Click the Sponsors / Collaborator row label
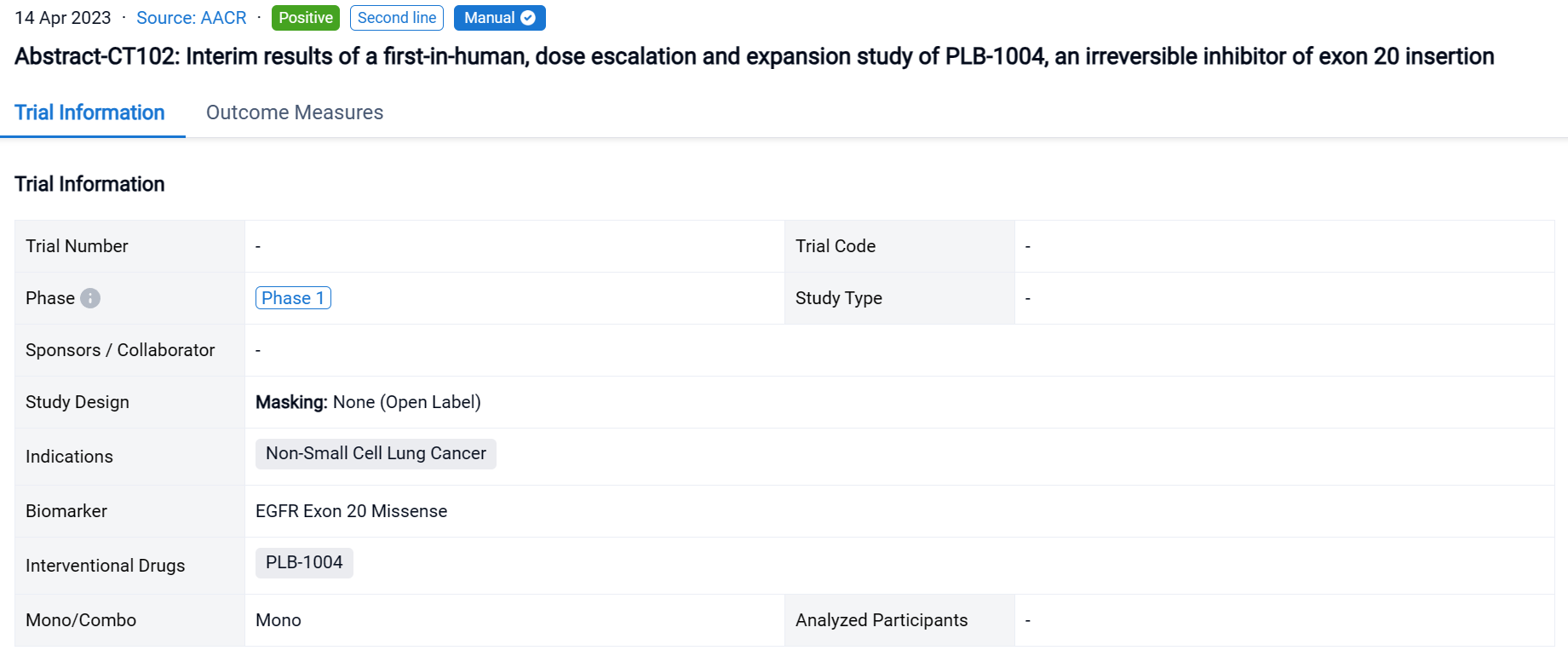 coord(120,350)
